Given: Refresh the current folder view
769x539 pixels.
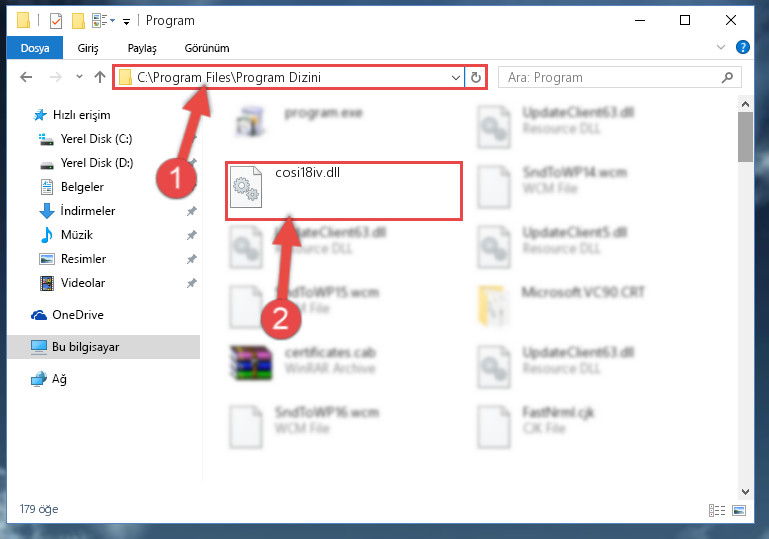Looking at the screenshot, I should pos(476,77).
